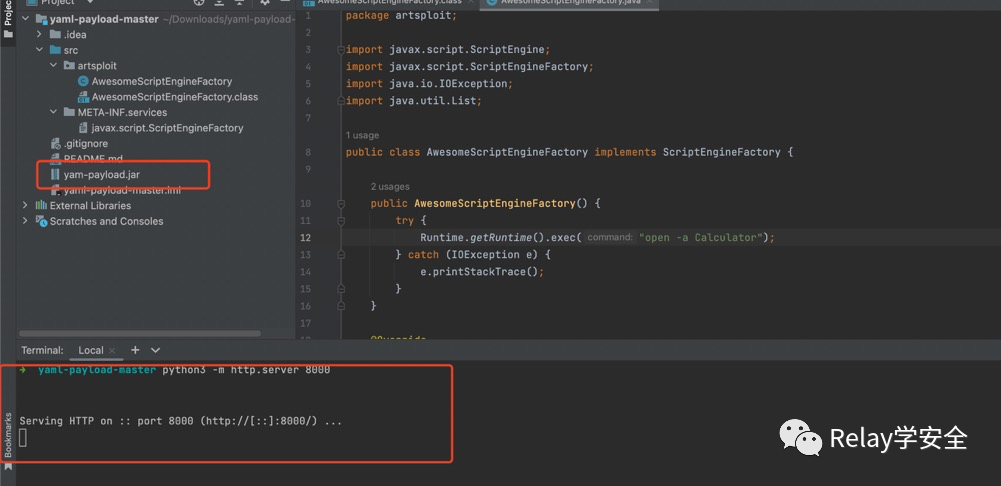Viewport: 1001px width, 486px height.
Task: Click the "open -a Calculator" string literal
Action: click(x=703, y=238)
